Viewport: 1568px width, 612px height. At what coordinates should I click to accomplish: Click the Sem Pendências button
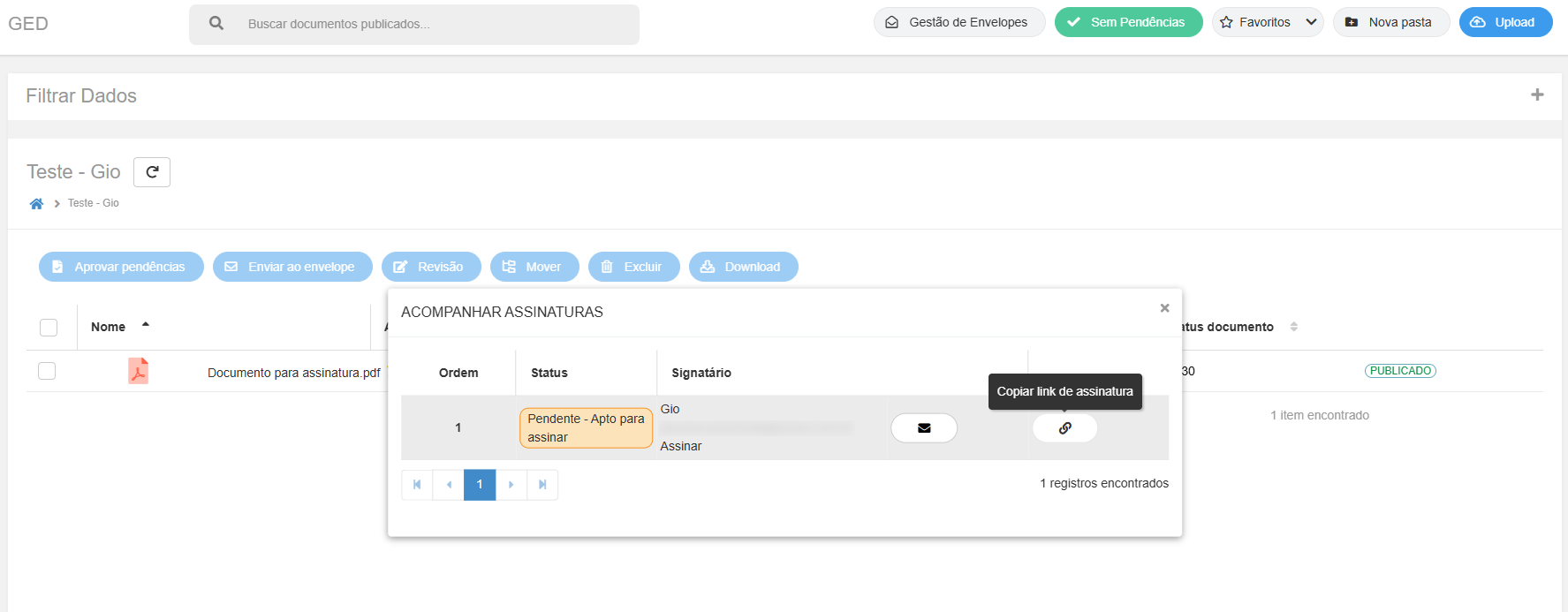point(1128,22)
